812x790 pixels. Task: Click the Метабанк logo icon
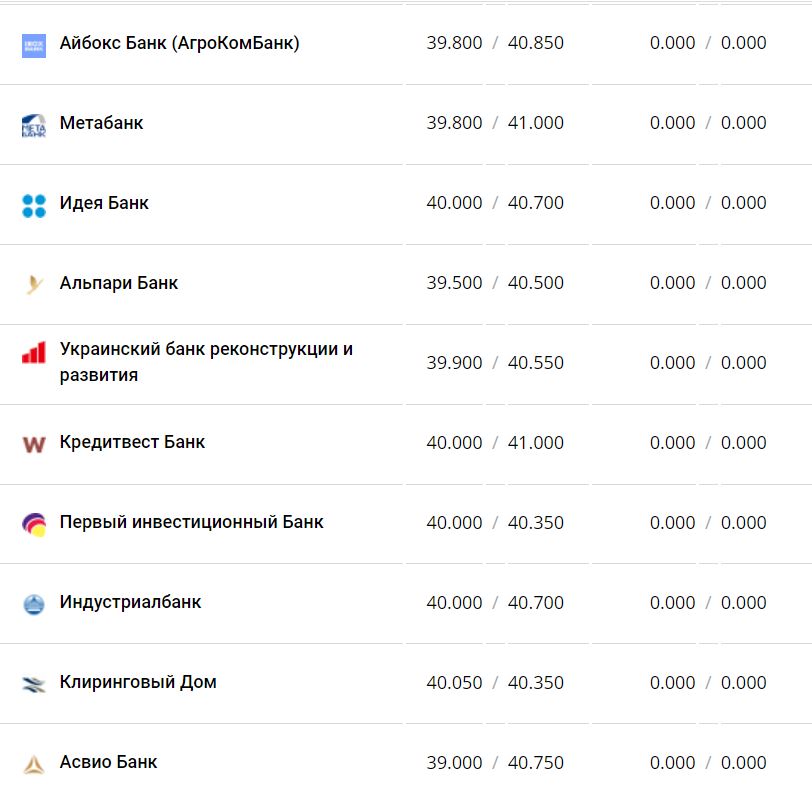[34, 125]
